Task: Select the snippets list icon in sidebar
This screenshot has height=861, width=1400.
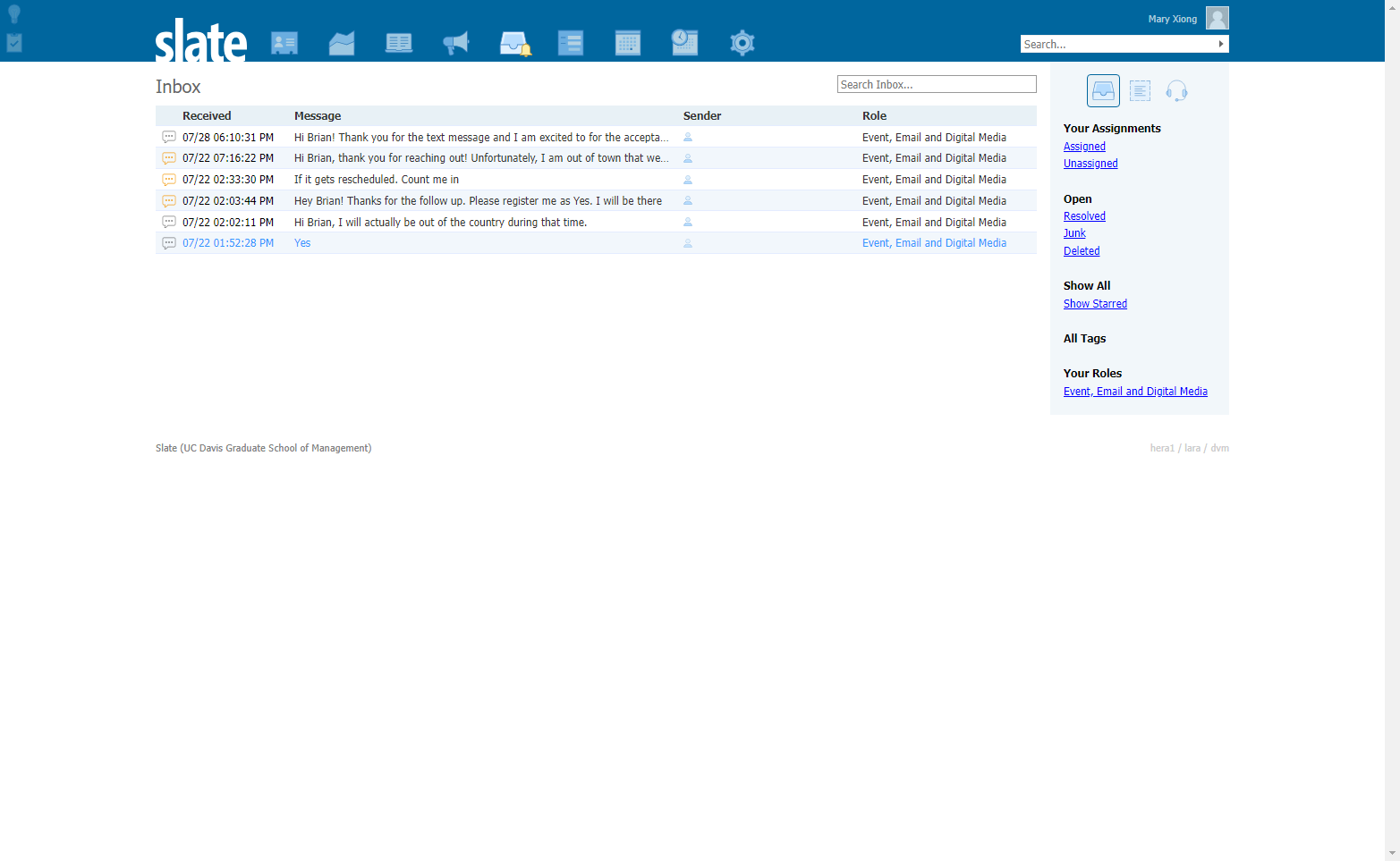Action: click(x=1140, y=90)
